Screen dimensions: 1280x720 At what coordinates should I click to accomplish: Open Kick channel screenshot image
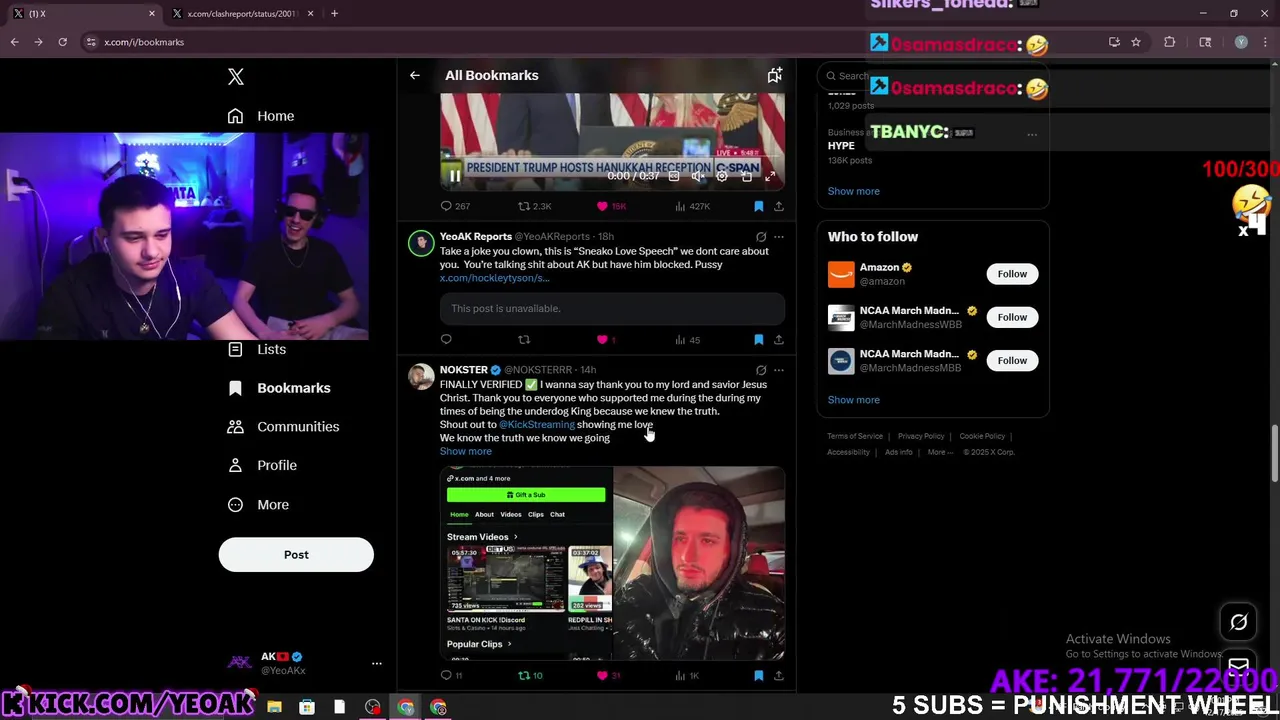pos(526,564)
